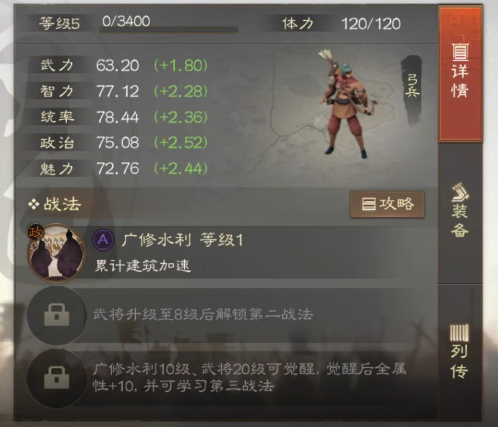Image resolution: width=498 pixels, height=427 pixels.
Task: Tap the 战法 section header icon
Action: point(34,204)
